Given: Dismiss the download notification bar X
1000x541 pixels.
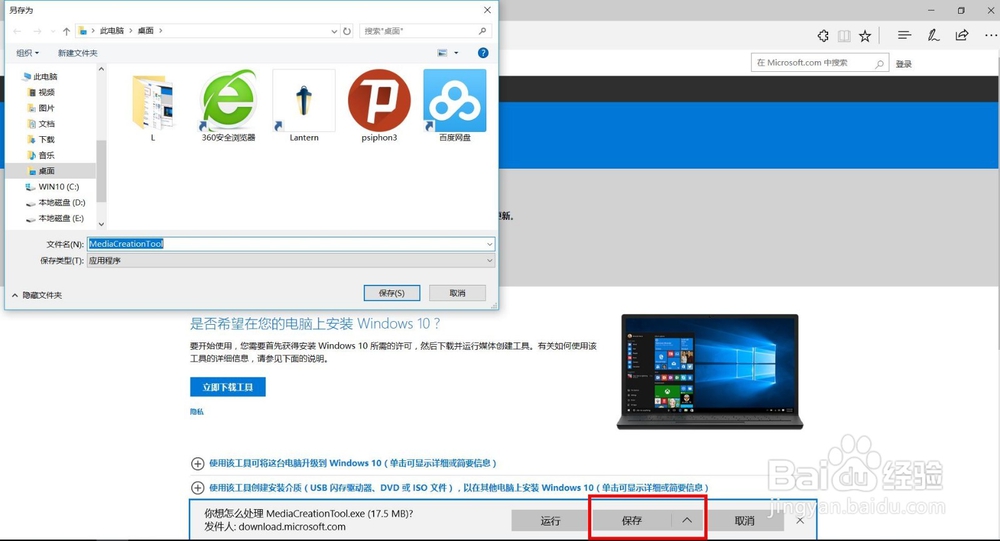Looking at the screenshot, I should [x=800, y=521].
